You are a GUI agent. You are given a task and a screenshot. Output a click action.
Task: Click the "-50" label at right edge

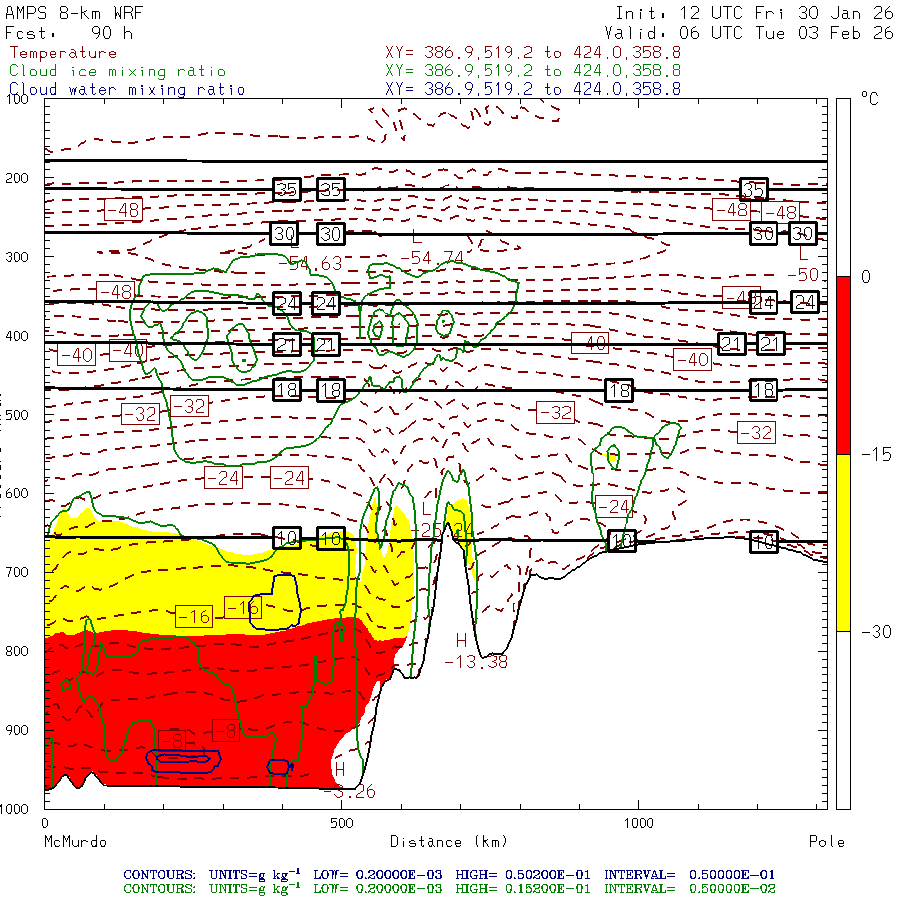coord(803,274)
